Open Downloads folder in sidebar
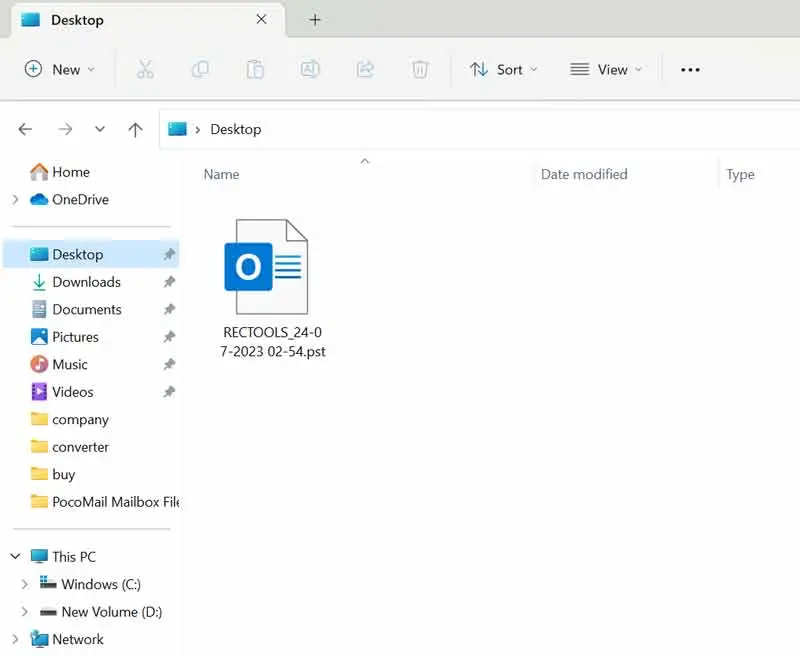 [x=86, y=282]
